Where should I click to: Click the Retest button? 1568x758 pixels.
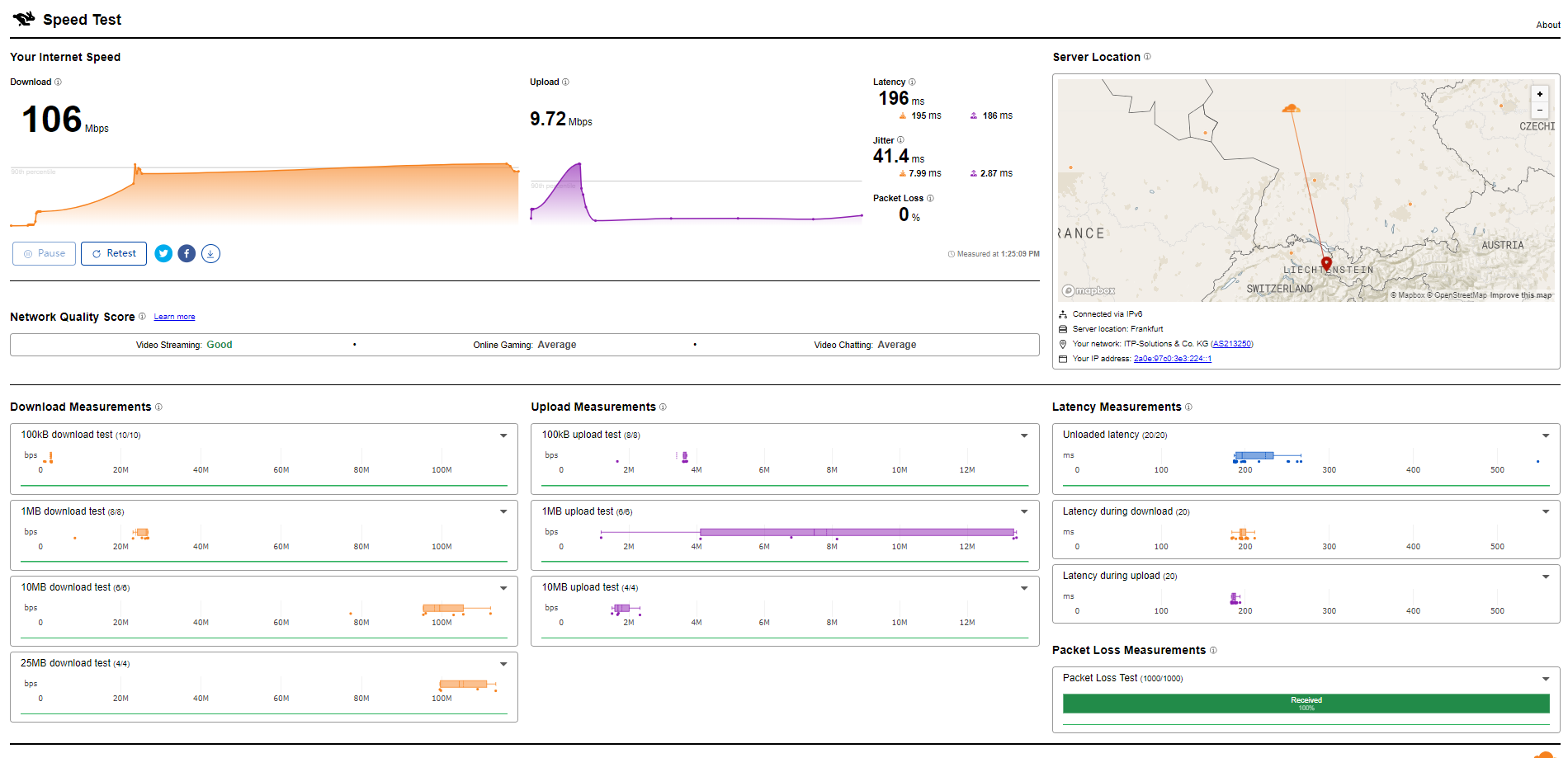coord(114,253)
